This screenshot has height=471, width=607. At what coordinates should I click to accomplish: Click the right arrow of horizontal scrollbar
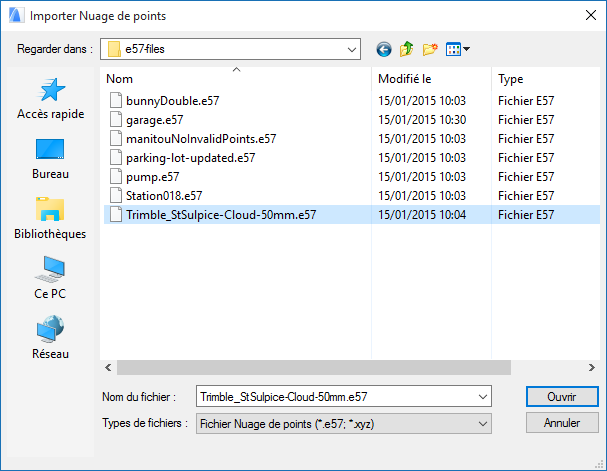click(x=592, y=367)
